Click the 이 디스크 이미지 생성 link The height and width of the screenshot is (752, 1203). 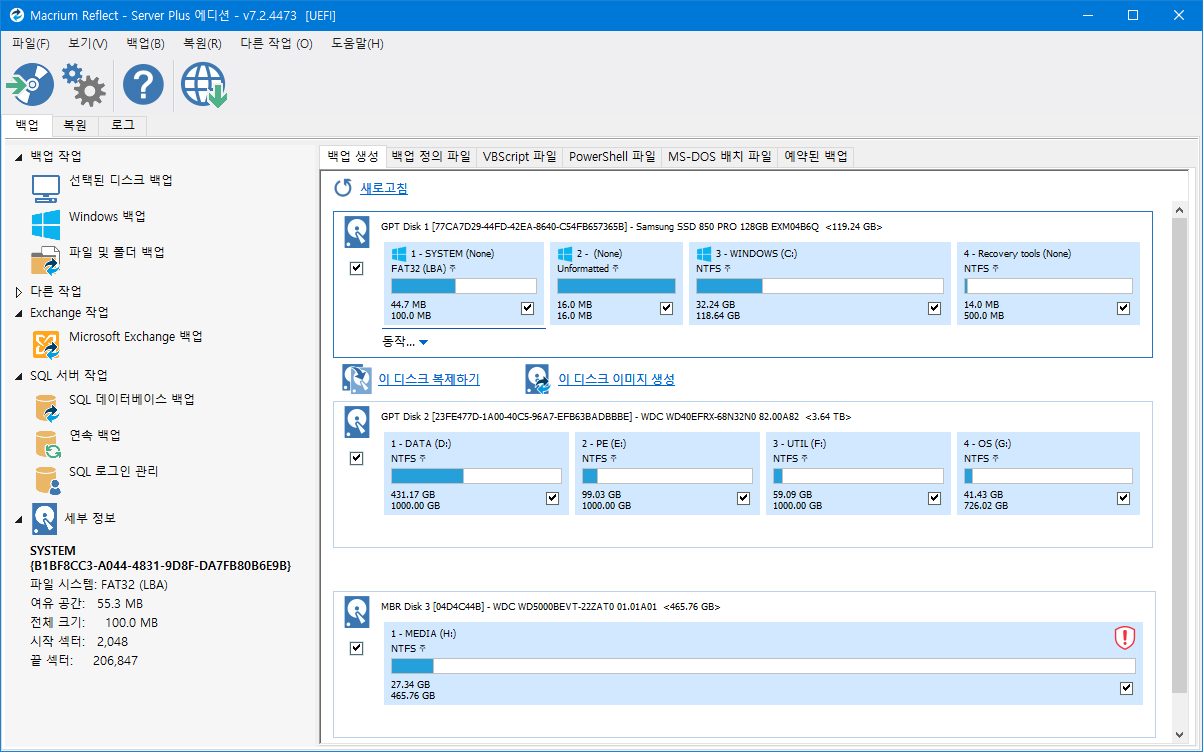click(616, 379)
